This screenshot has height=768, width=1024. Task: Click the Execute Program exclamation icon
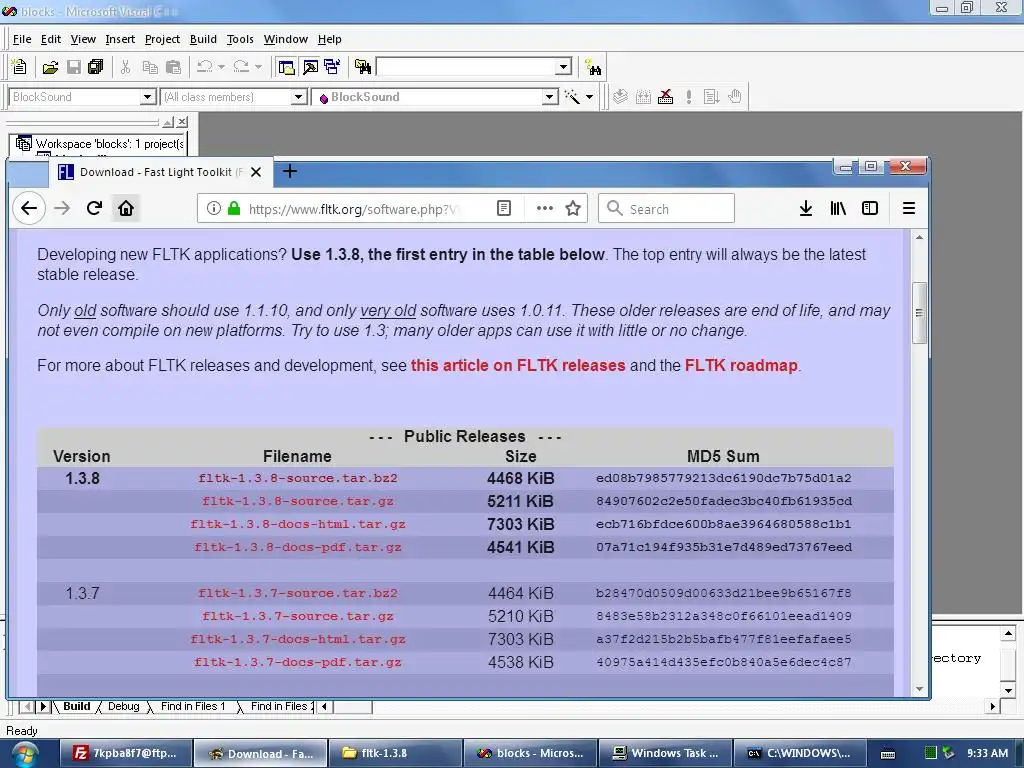click(x=689, y=97)
